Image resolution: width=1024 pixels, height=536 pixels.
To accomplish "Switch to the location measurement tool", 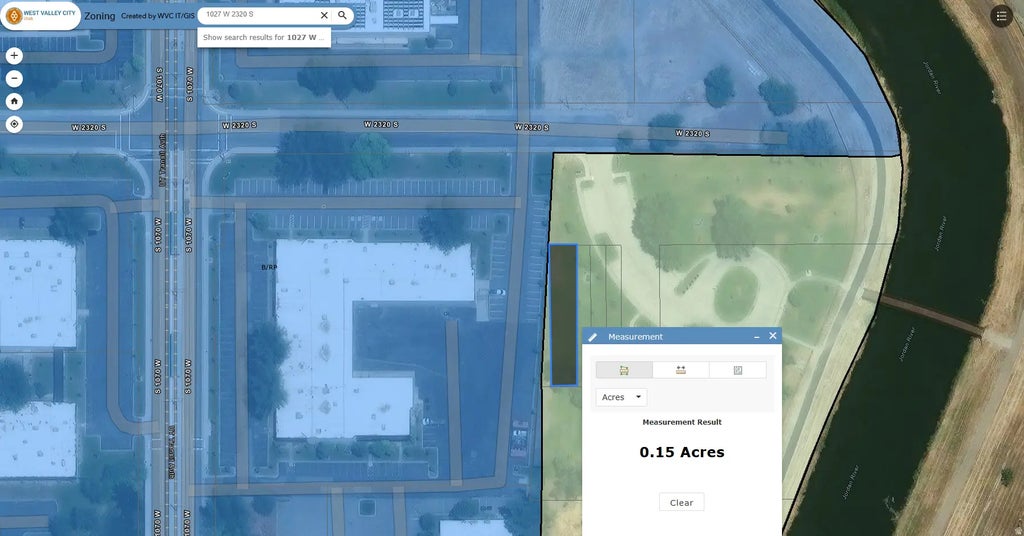I will [x=738, y=370].
